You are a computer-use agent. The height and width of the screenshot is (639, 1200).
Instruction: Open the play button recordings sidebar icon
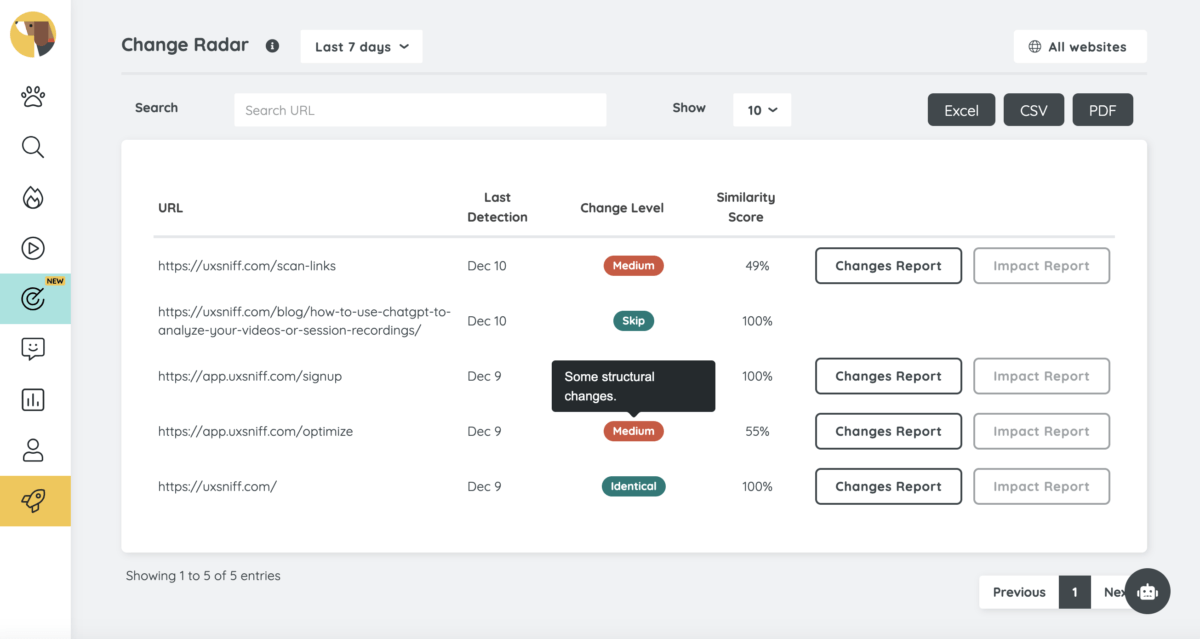[33, 248]
